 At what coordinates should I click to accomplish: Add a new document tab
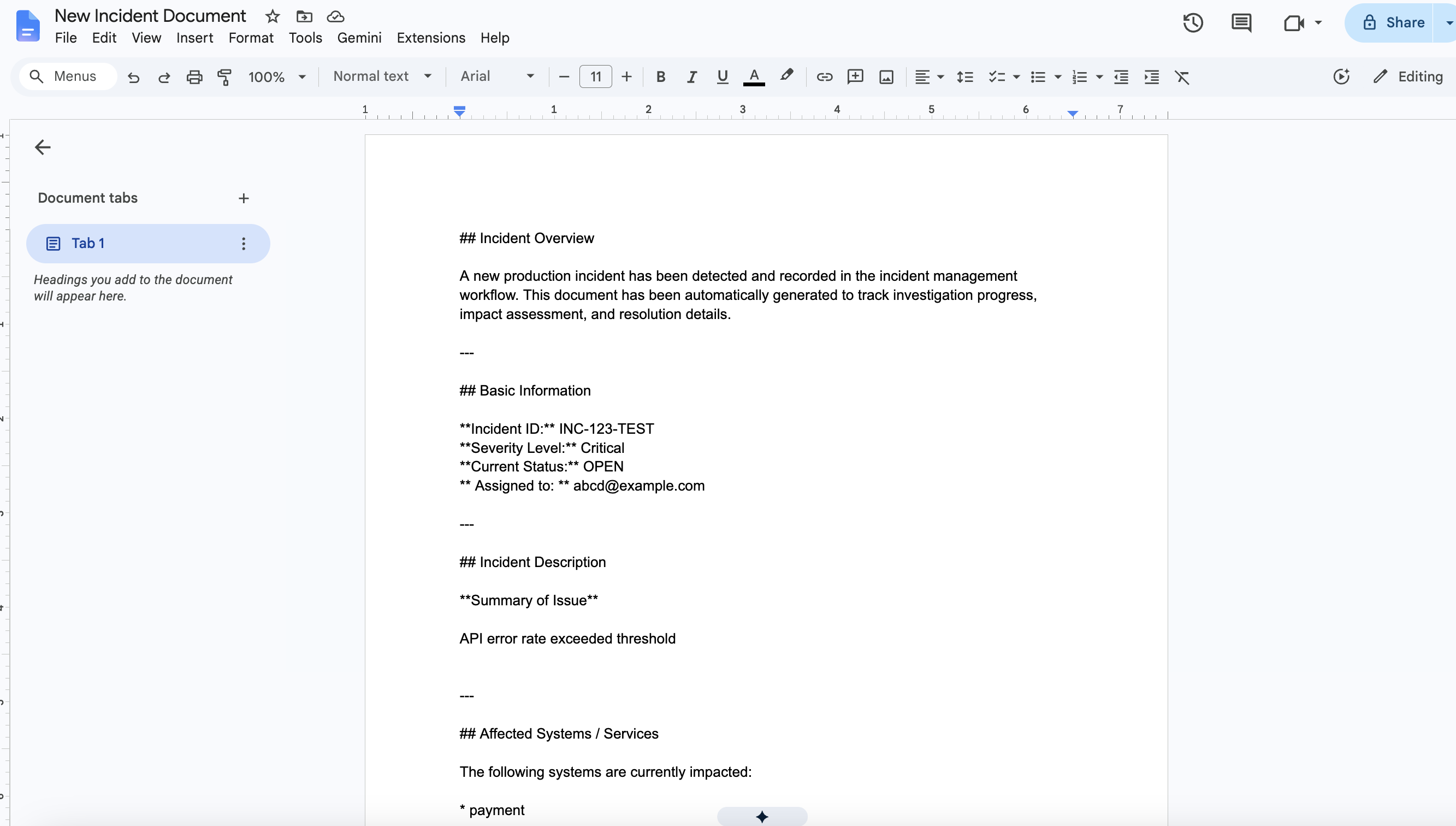244,198
